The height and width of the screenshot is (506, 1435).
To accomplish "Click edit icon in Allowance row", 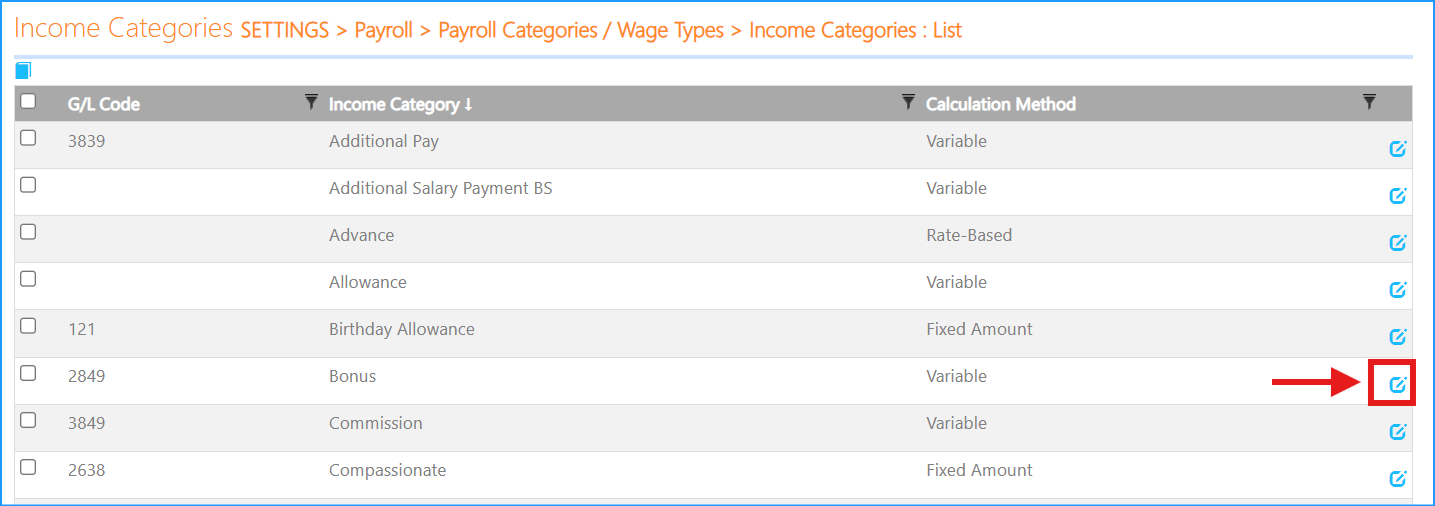I will [1397, 290].
